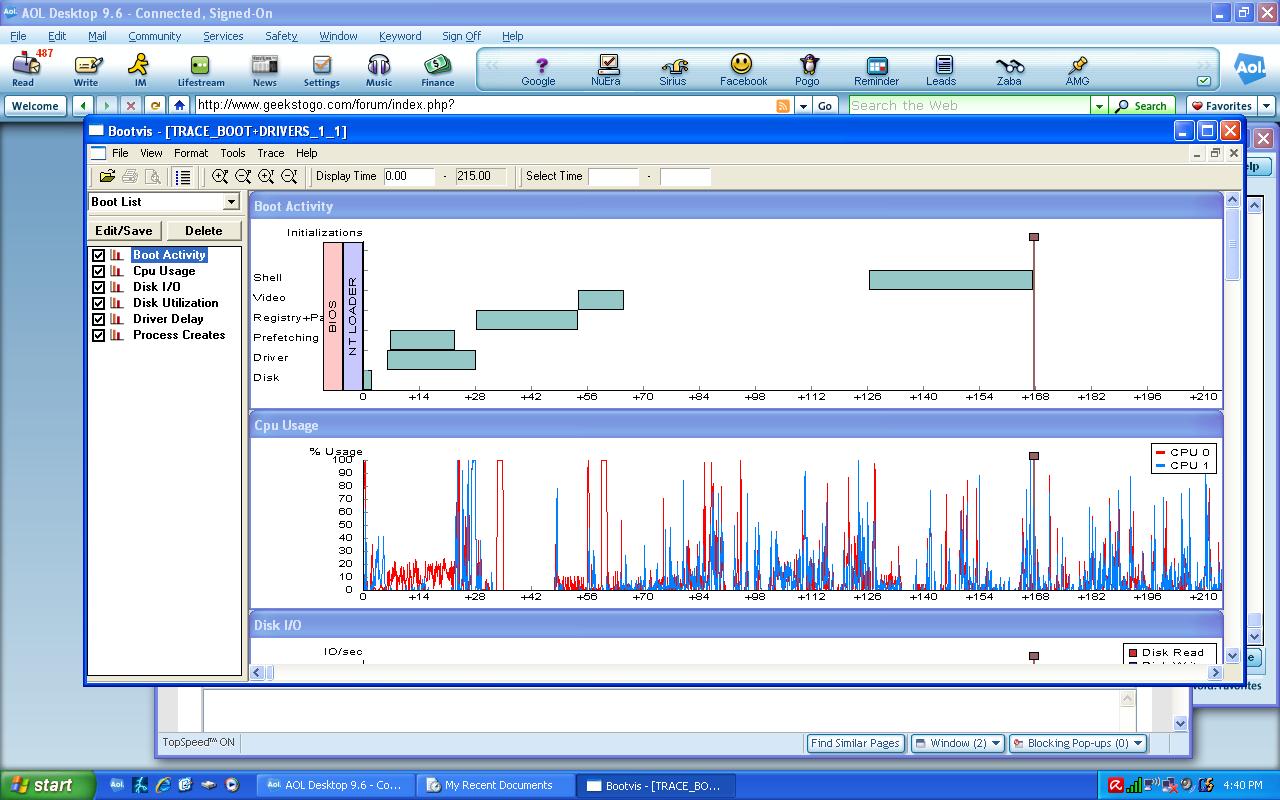Open the Search the Web dropdown arrow
Screen dimensions: 1280x800
click(x=1099, y=105)
